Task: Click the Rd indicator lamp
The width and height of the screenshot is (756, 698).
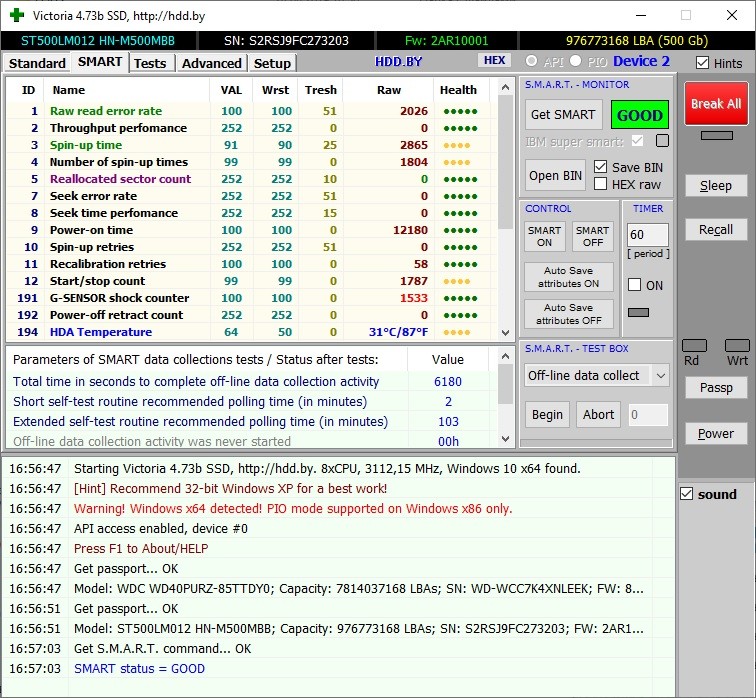Action: coord(694,346)
